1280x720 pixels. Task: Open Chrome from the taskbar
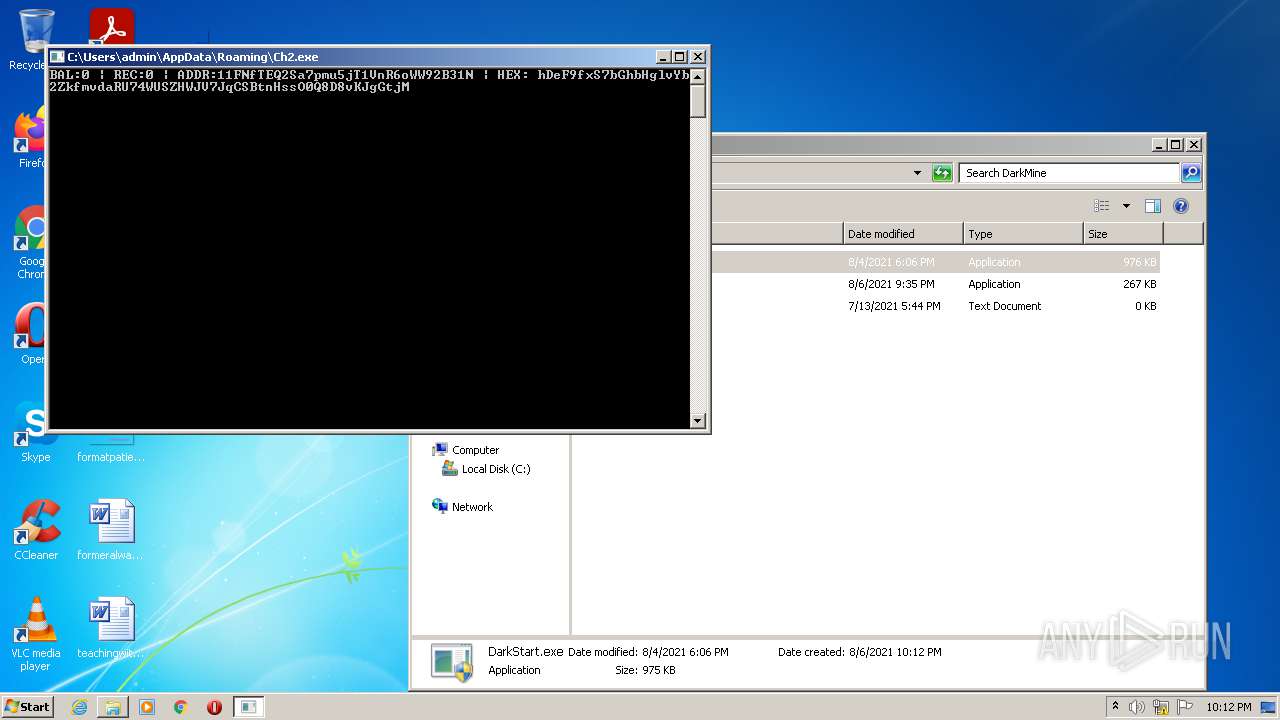tap(181, 707)
